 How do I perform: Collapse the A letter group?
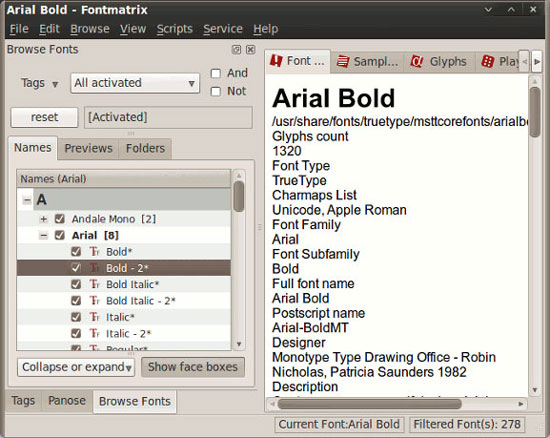click(x=27, y=200)
